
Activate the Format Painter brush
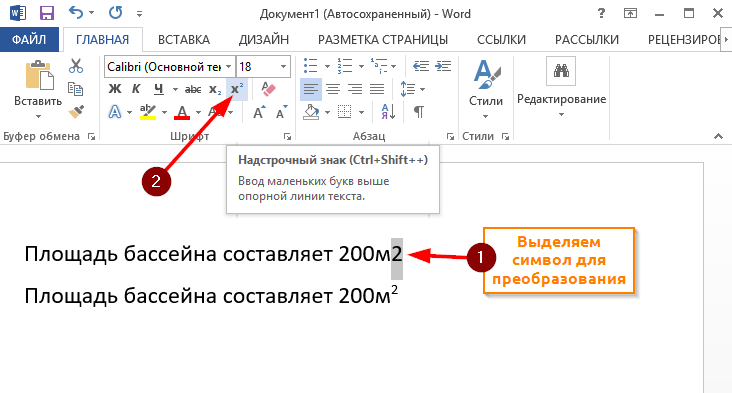76,112
